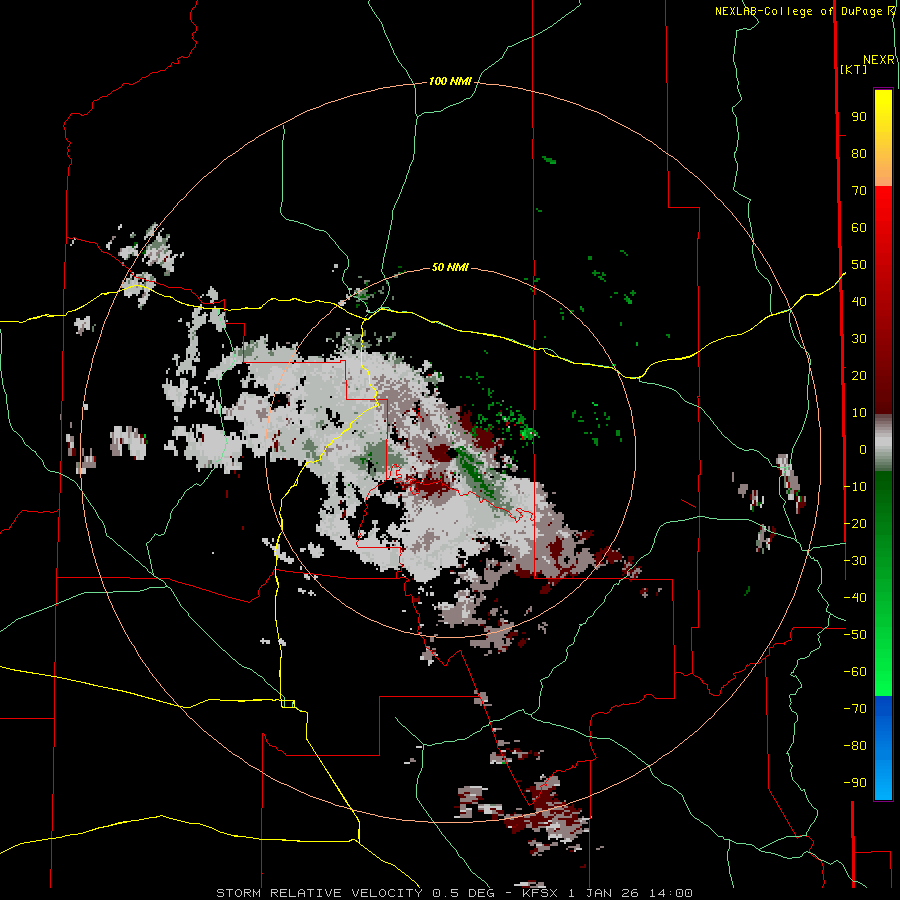Click the "NEXLAB-College of DuPage" credit text
Image resolution: width=900 pixels, height=900 pixels.
pos(800,11)
